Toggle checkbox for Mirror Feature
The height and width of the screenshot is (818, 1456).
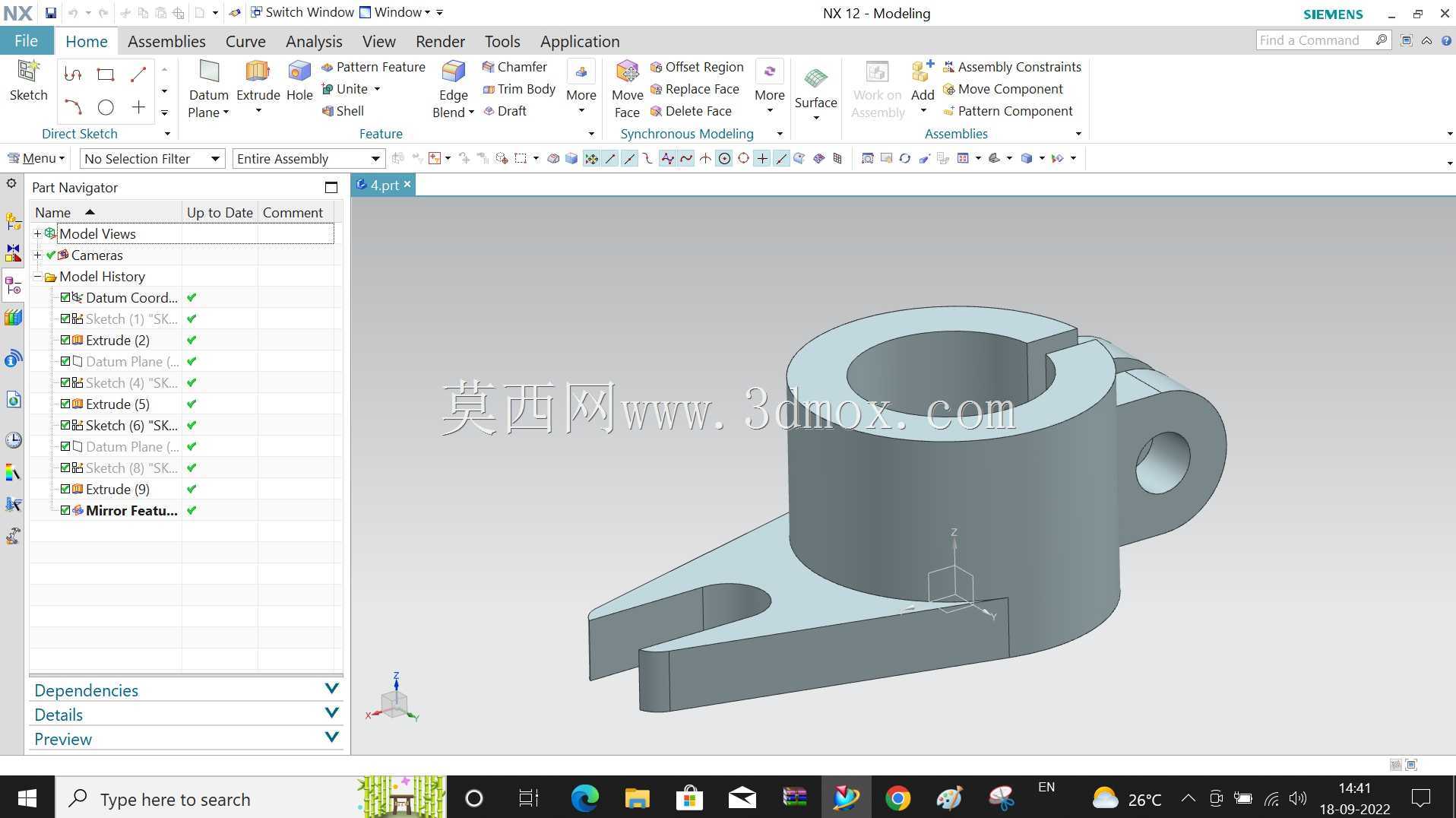[x=65, y=510]
